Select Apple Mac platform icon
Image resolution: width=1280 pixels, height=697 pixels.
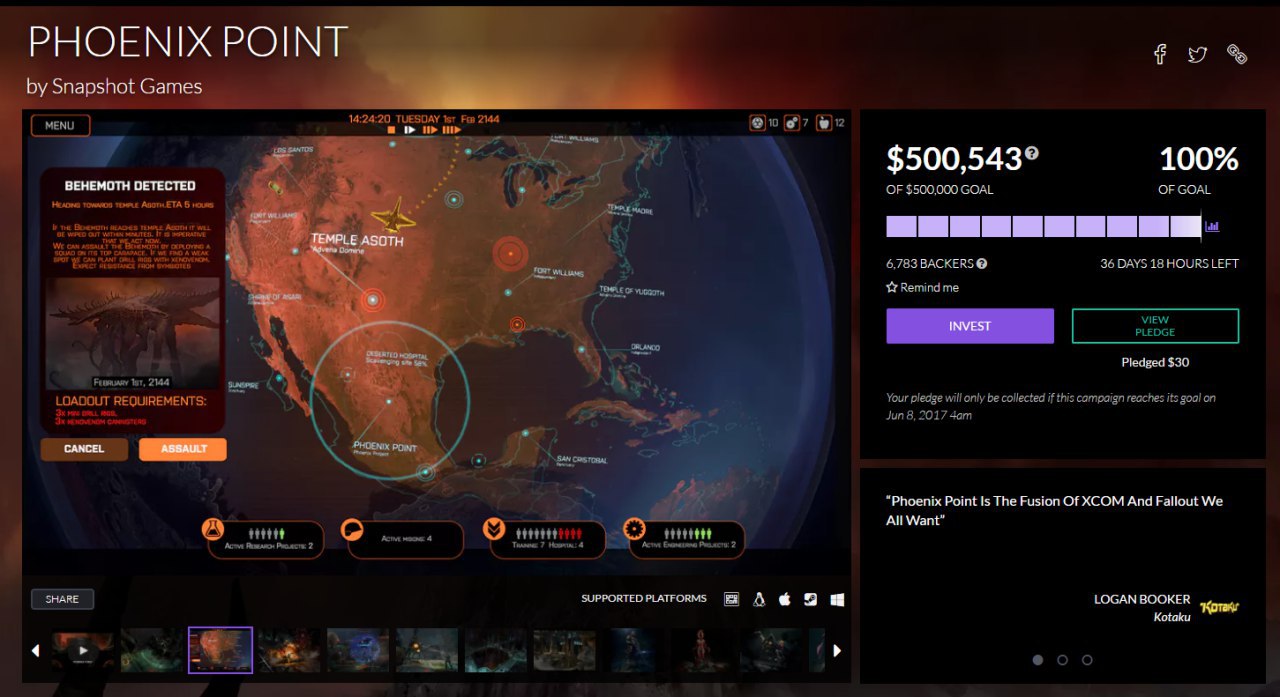pyautogui.click(x=785, y=599)
